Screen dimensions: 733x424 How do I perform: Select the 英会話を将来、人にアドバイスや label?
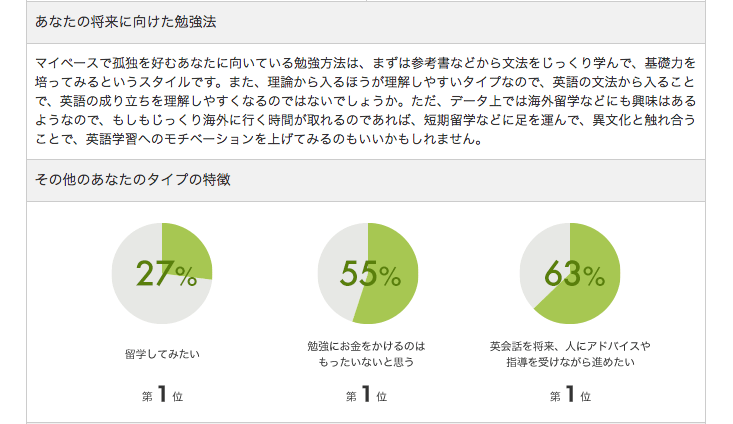point(570,346)
